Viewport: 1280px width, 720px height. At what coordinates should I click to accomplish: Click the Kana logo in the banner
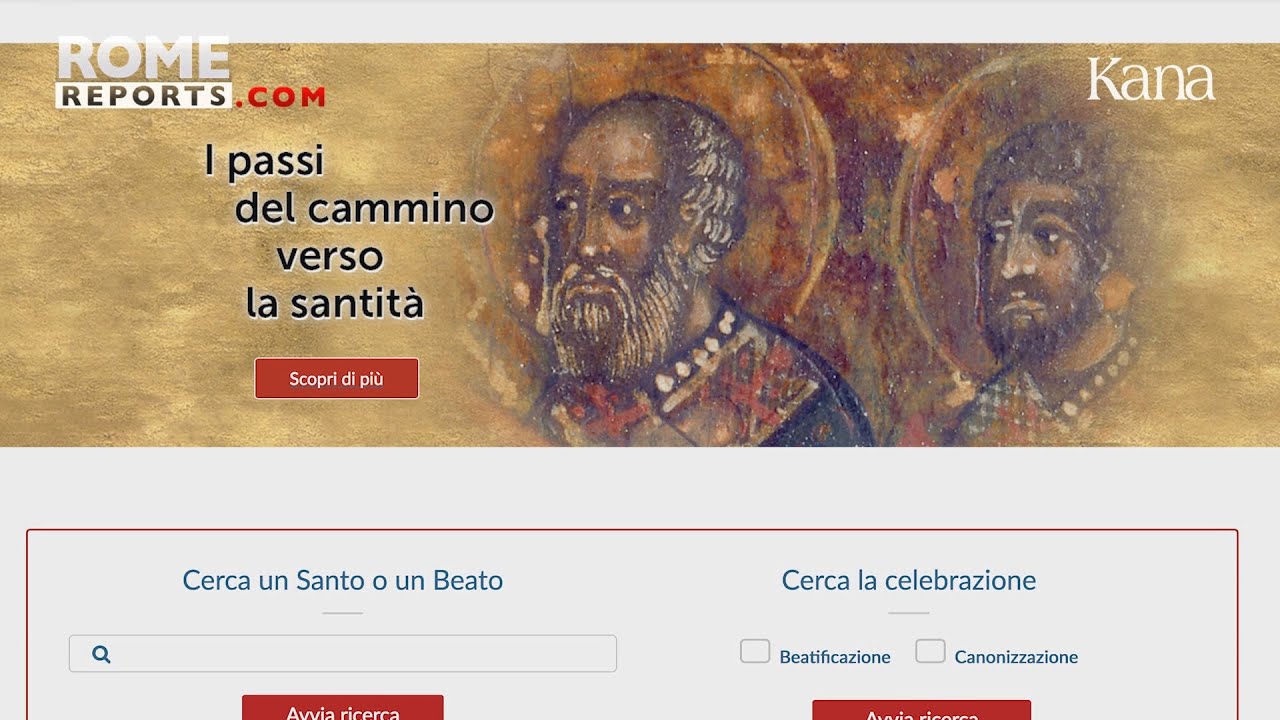point(1150,79)
